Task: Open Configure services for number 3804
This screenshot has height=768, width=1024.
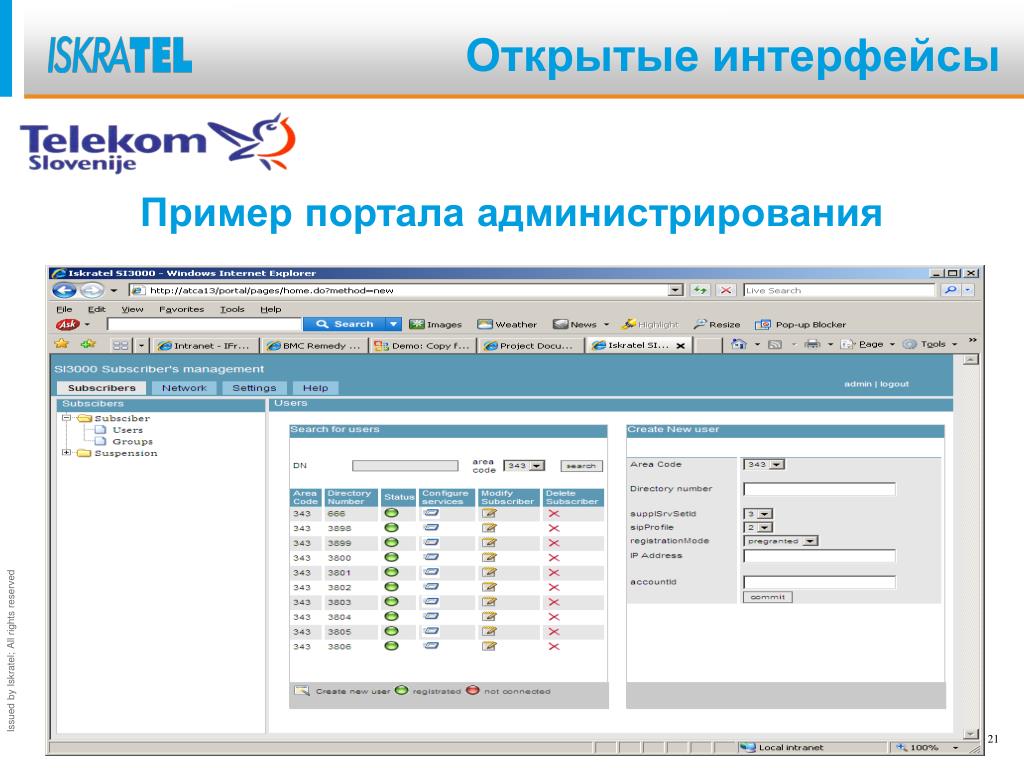Action: coord(431,616)
